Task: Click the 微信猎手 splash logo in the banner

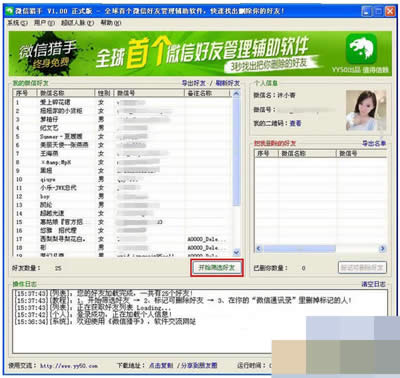Action: coord(48,54)
